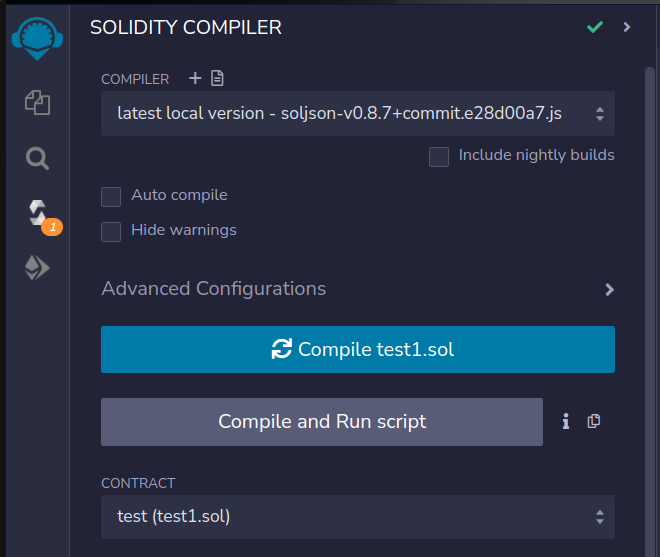Open the compiler version dropdown

coord(358,113)
